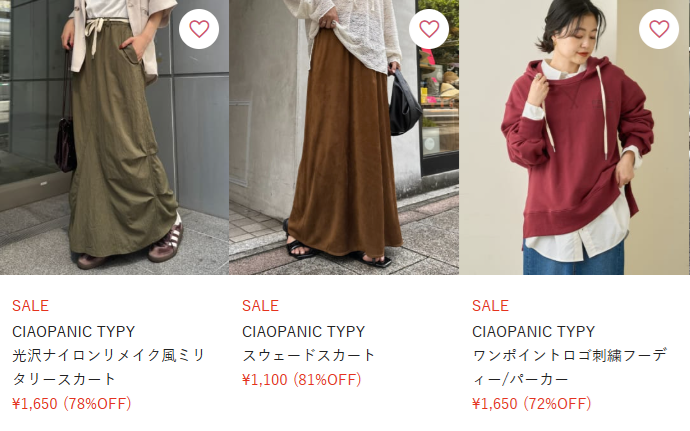Favorite the olive nylon military skirt

pyautogui.click(x=199, y=29)
